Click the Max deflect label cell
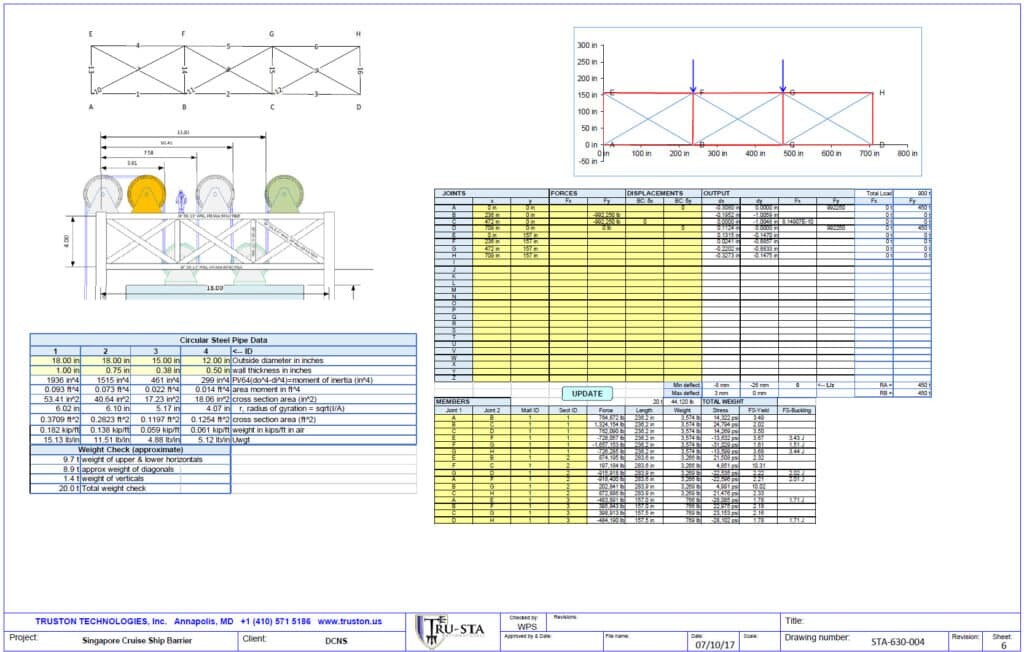Image resolution: width=1024 pixels, height=652 pixels. 682,393
